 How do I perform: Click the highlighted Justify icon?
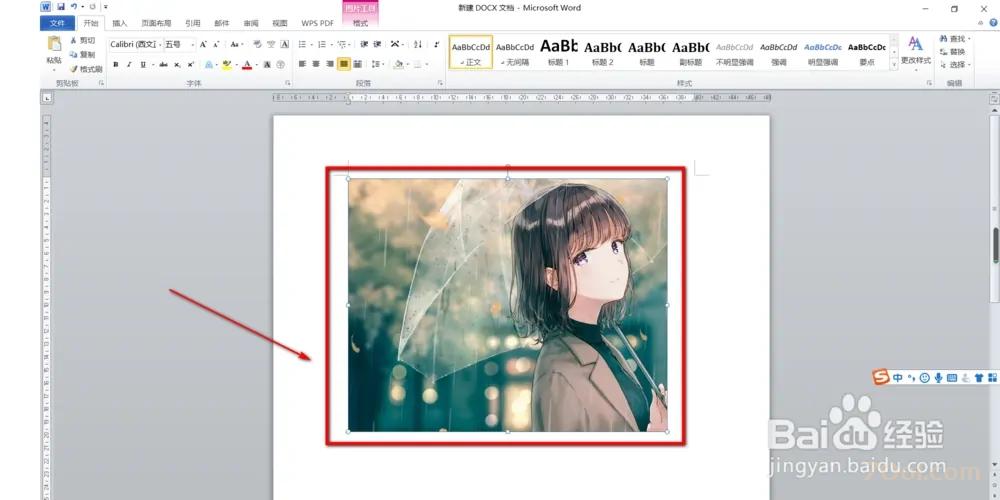[x=344, y=64]
